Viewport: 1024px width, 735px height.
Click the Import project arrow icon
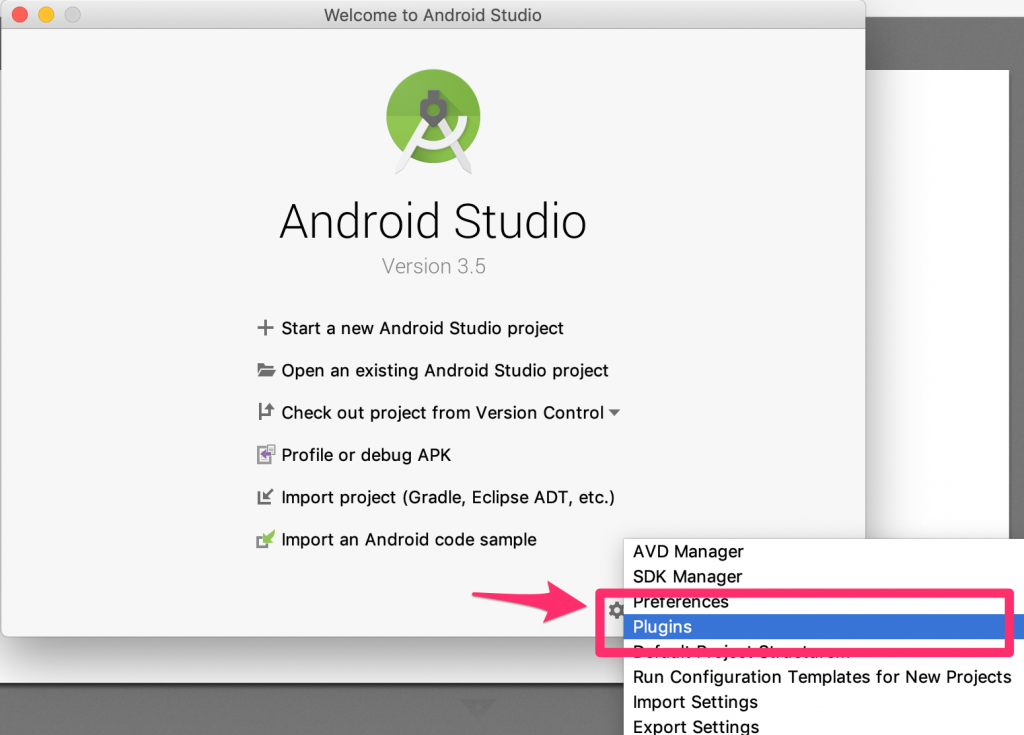click(264, 497)
